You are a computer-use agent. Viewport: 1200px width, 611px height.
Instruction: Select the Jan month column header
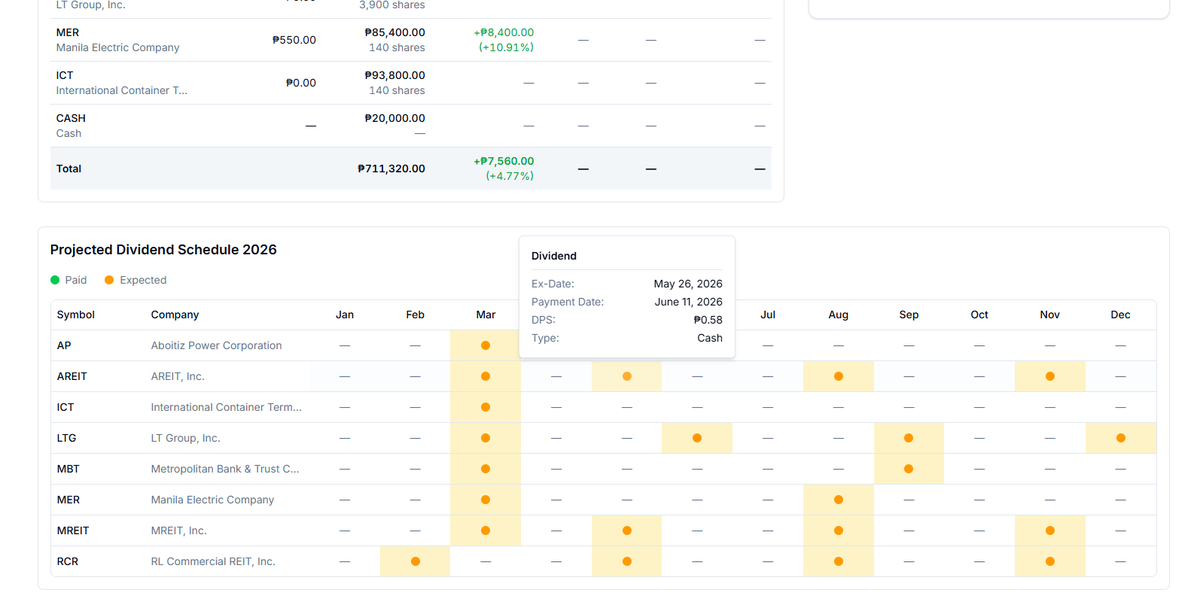[345, 314]
